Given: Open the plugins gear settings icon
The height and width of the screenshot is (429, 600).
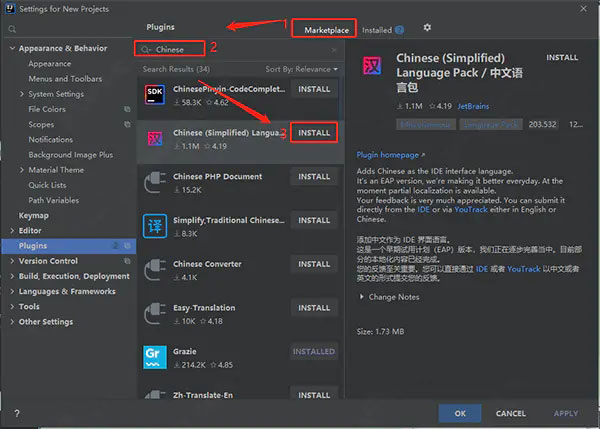Looking at the screenshot, I should click(x=427, y=28).
